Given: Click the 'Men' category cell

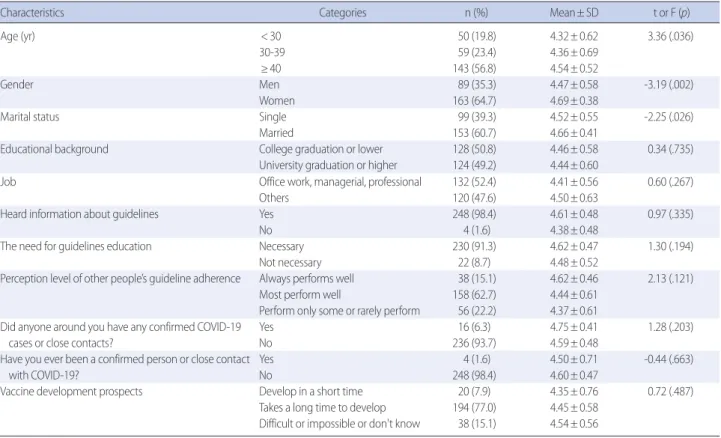Looking at the screenshot, I should pos(269,85).
